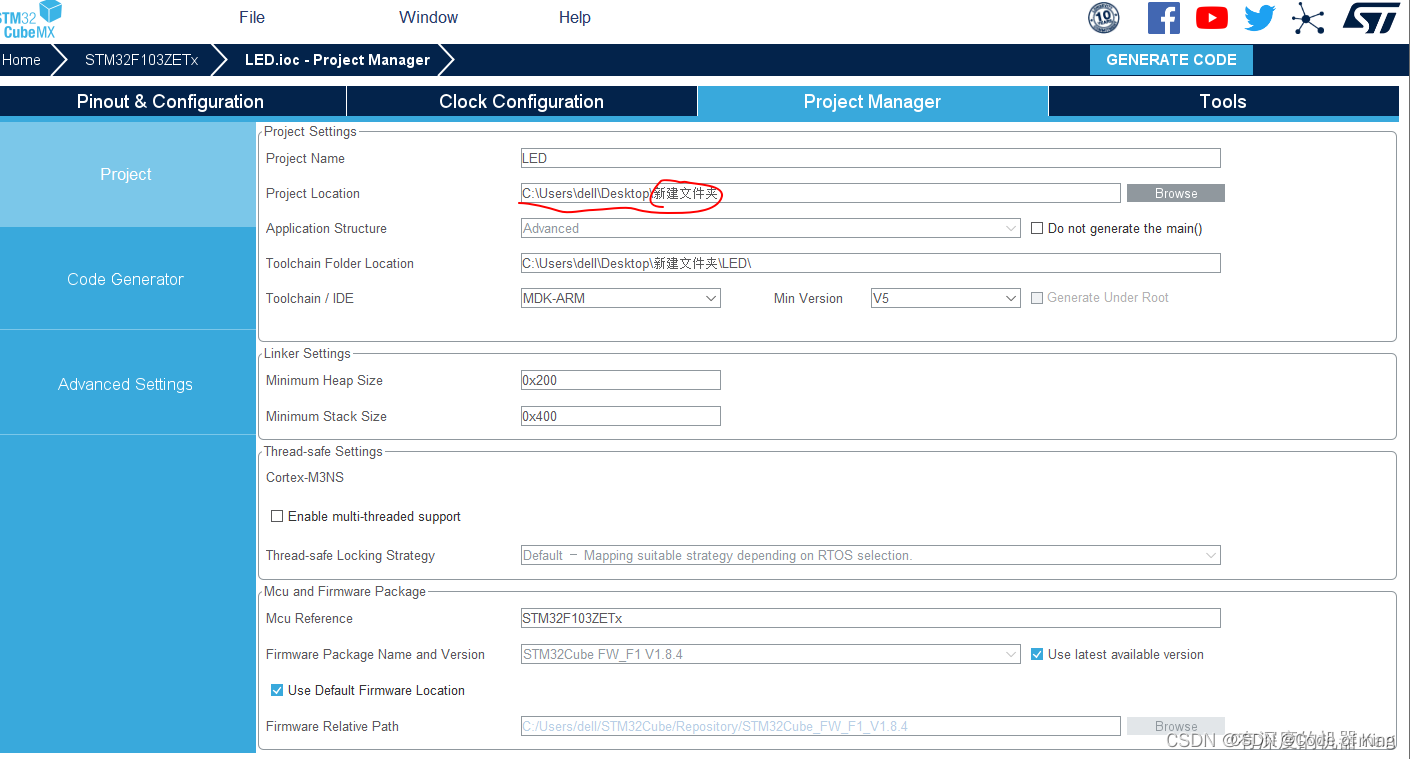Click the Firmware Relative Path label
Viewport: 1410px width, 759px height.
pyautogui.click(x=332, y=726)
